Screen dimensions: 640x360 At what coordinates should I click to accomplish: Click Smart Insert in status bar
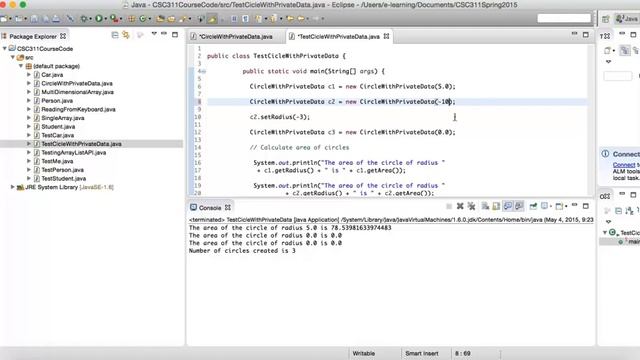tap(422, 353)
